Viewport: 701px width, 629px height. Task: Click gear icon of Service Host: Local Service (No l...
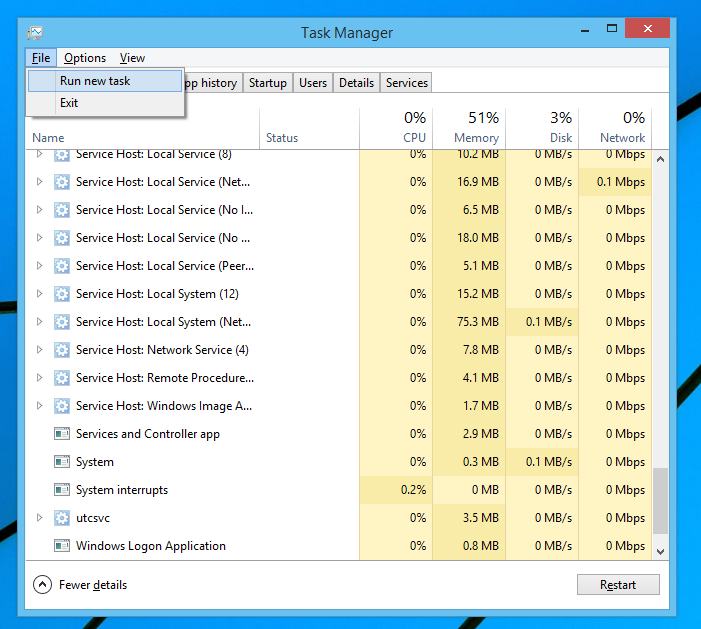pyautogui.click(x=62, y=210)
